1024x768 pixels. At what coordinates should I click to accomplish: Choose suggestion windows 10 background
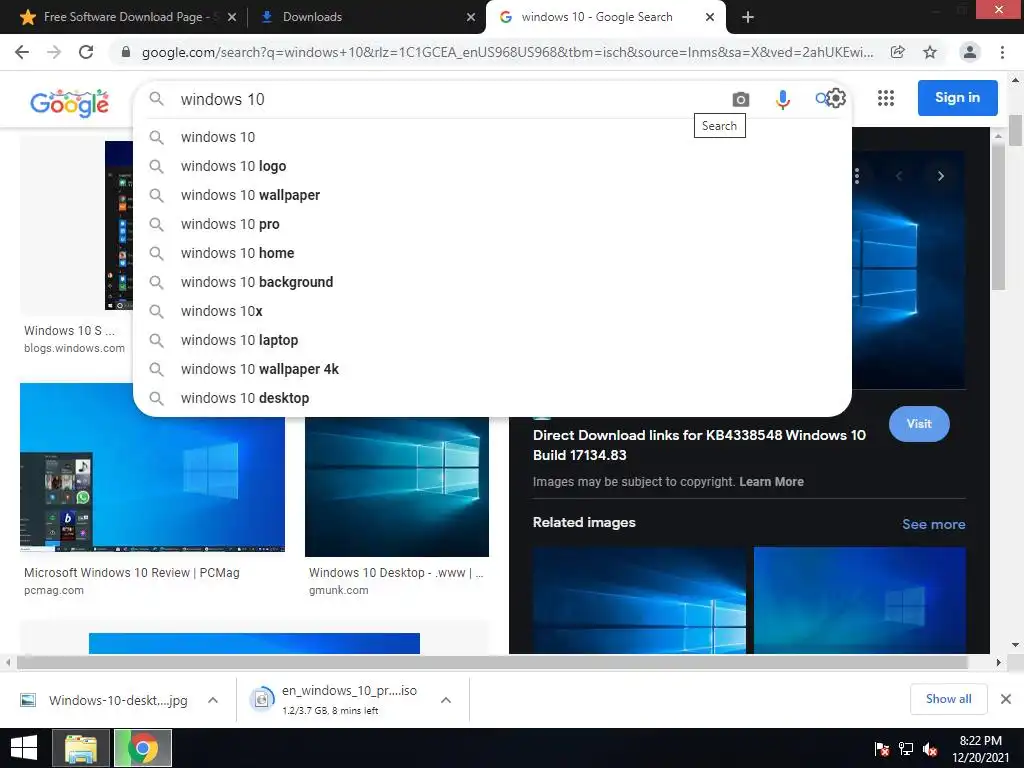pos(492,282)
